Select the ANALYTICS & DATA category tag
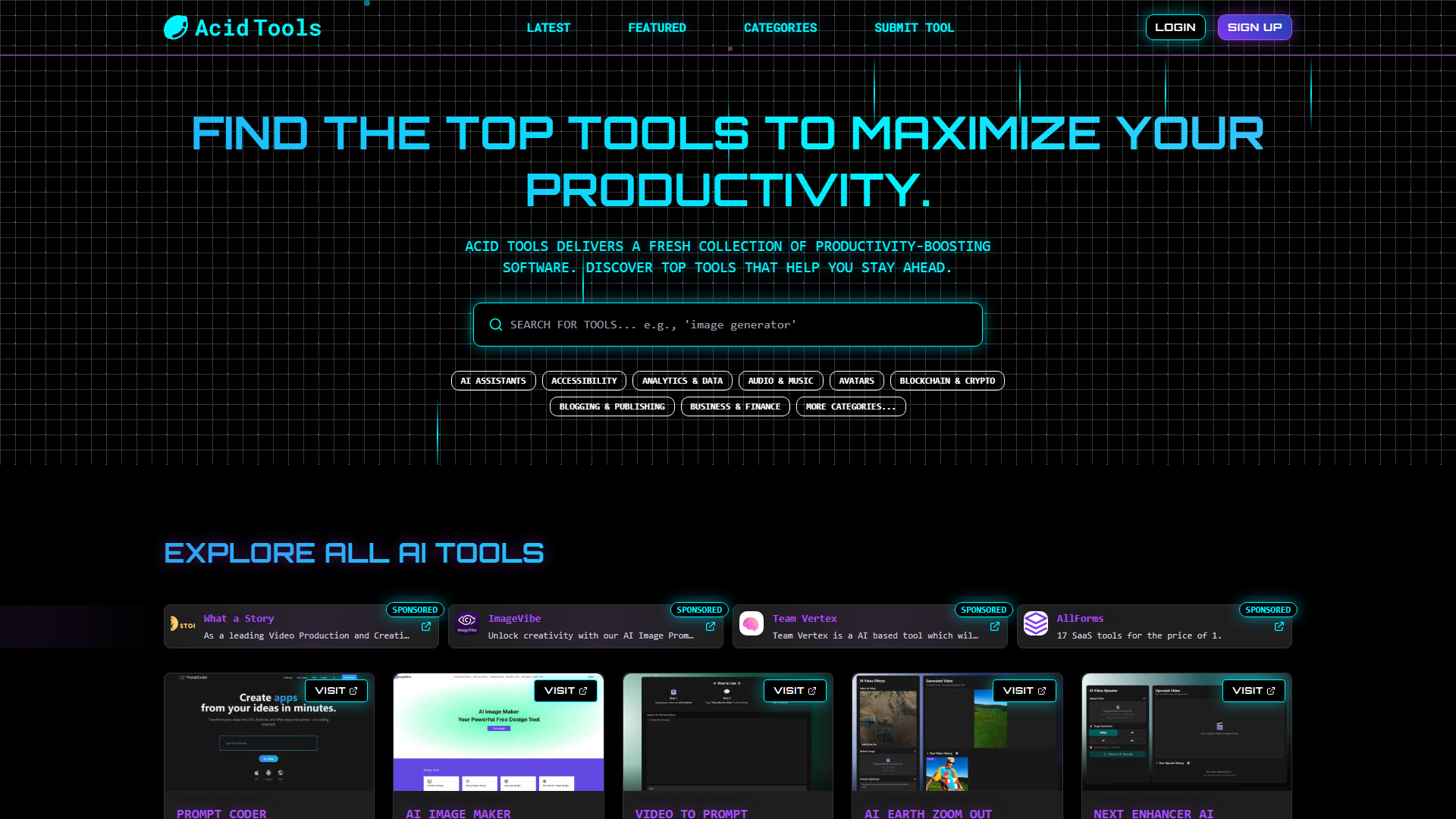The width and height of the screenshot is (1456, 819). [x=682, y=381]
